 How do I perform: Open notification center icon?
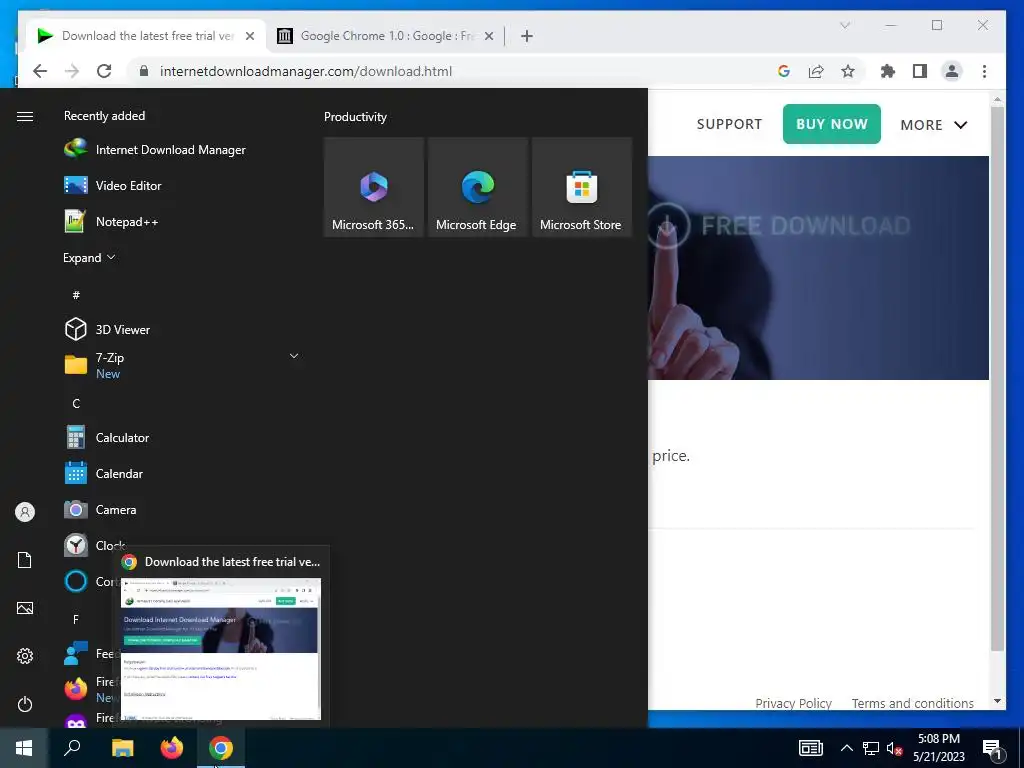pyautogui.click(x=993, y=749)
